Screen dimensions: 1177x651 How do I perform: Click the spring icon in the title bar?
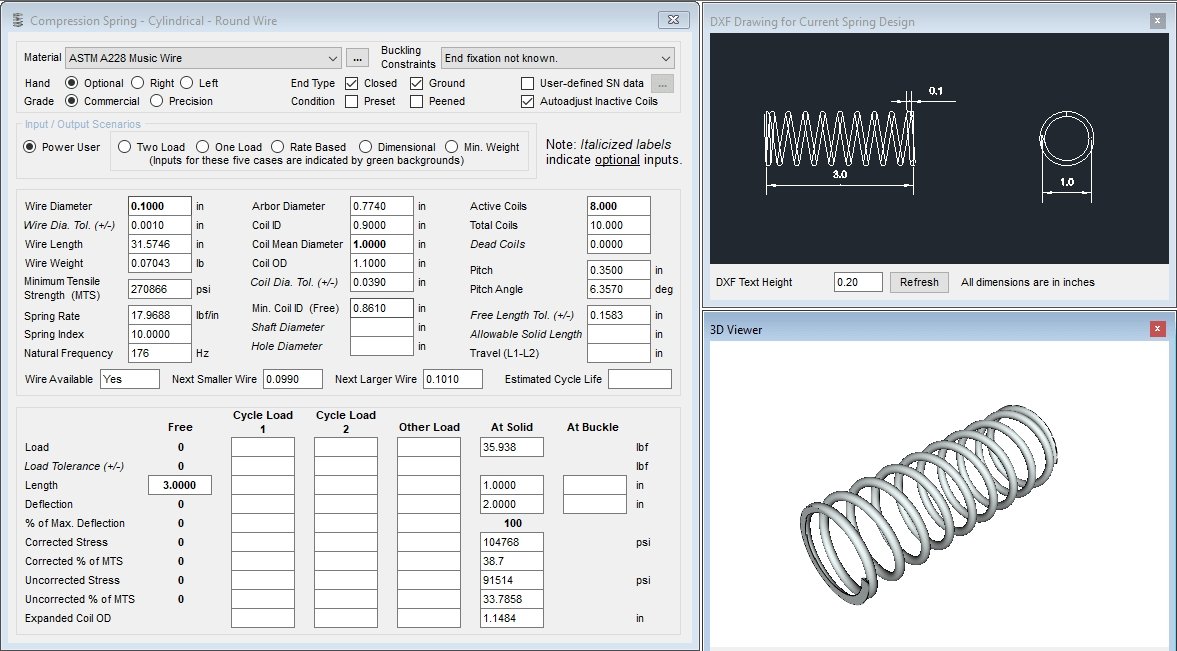16,20
